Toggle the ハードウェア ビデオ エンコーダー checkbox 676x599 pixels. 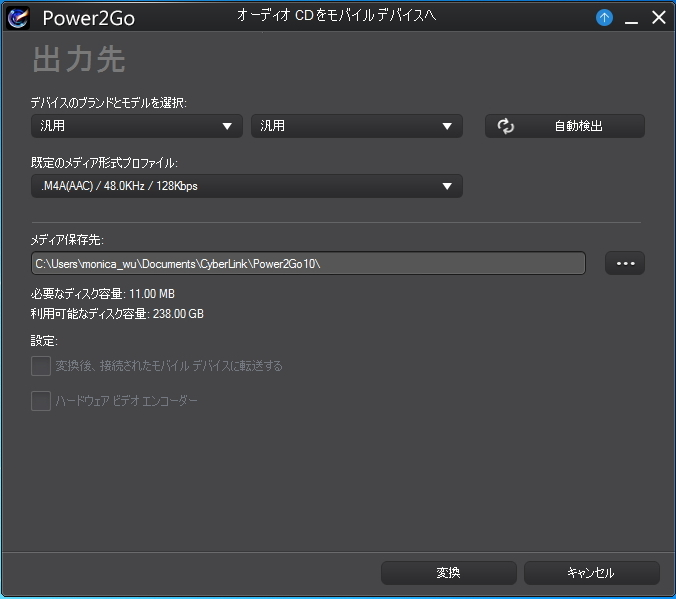click(41, 401)
